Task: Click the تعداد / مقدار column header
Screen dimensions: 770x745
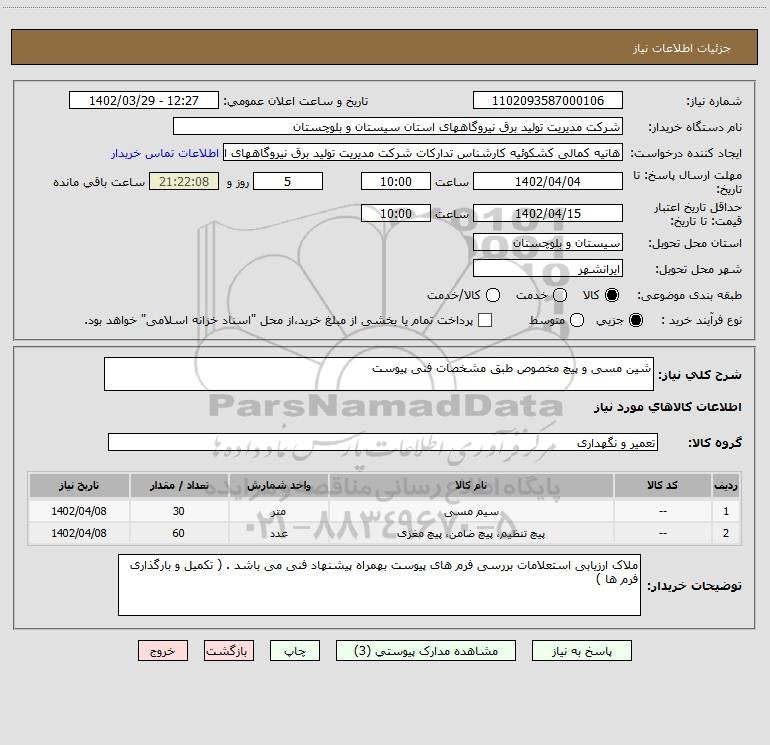Action: click(179, 485)
